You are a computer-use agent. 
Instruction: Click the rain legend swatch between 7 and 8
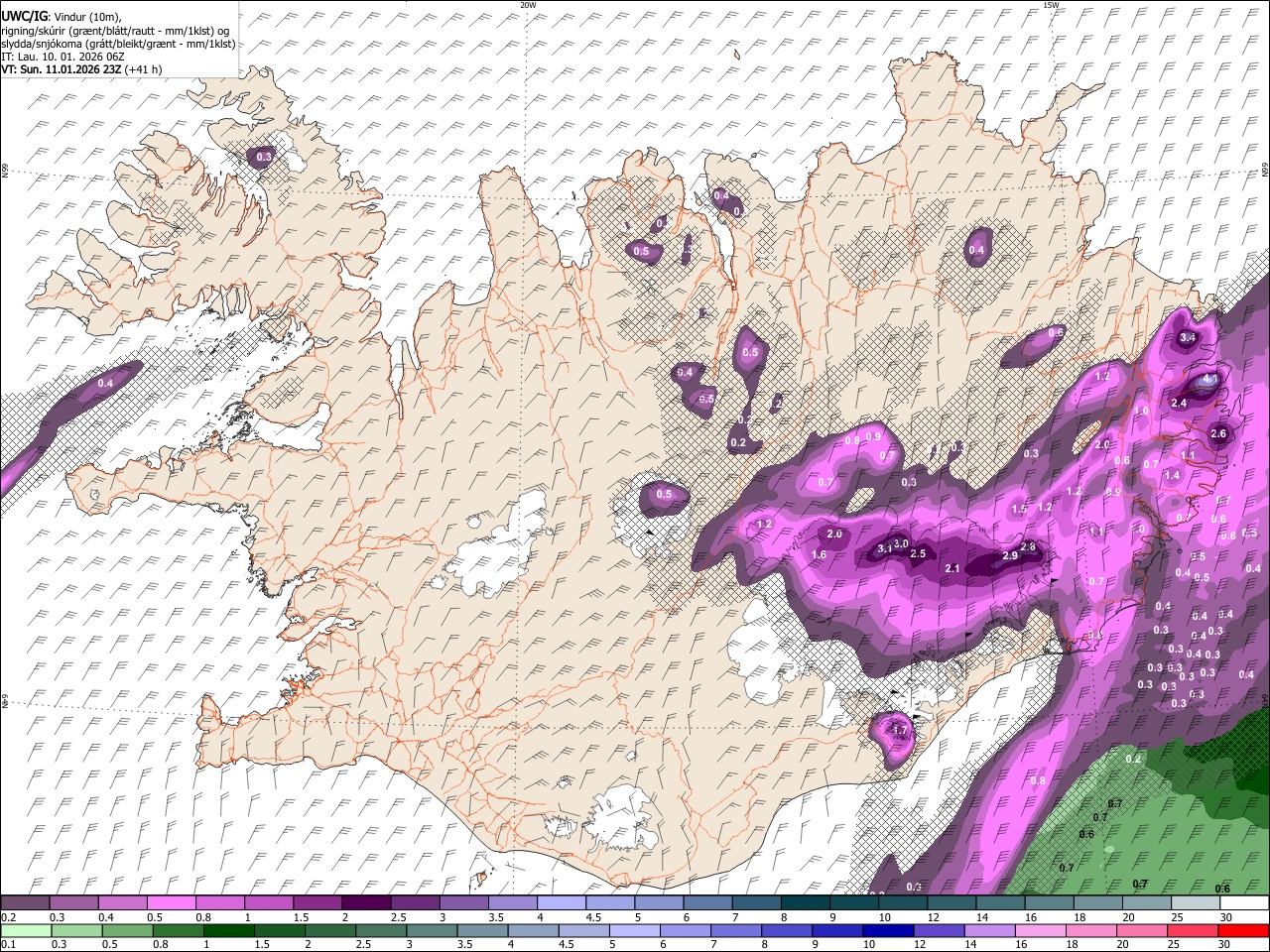pyautogui.click(x=734, y=930)
